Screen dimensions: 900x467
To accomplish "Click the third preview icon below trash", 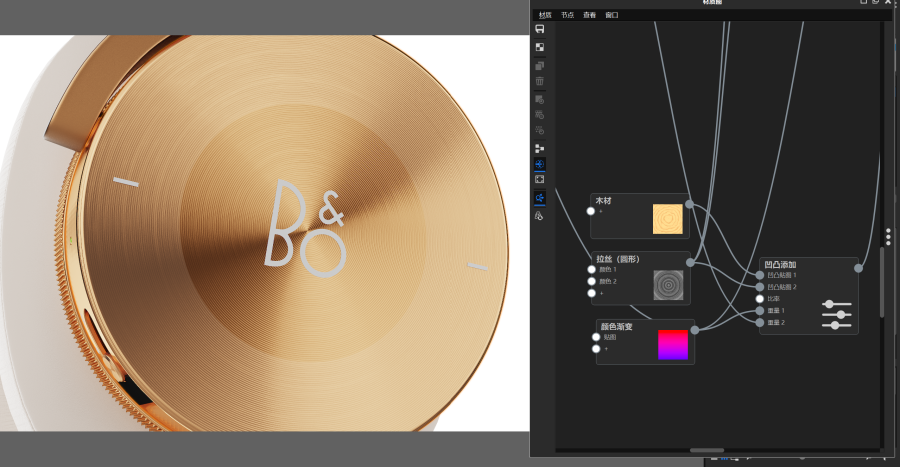I will (x=540, y=130).
